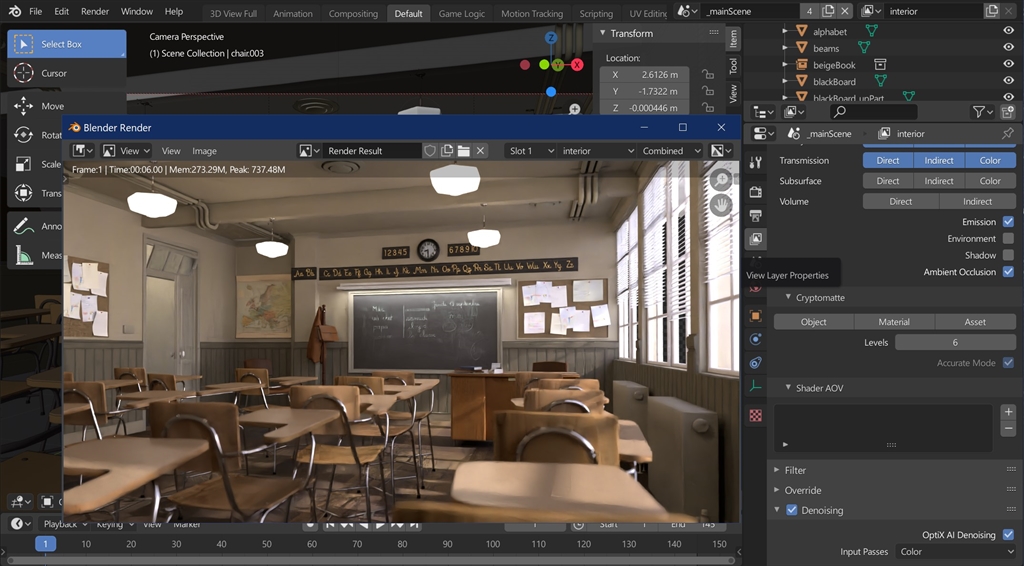Open the Render menu
Viewport: 1024px width, 566px height.
point(95,12)
